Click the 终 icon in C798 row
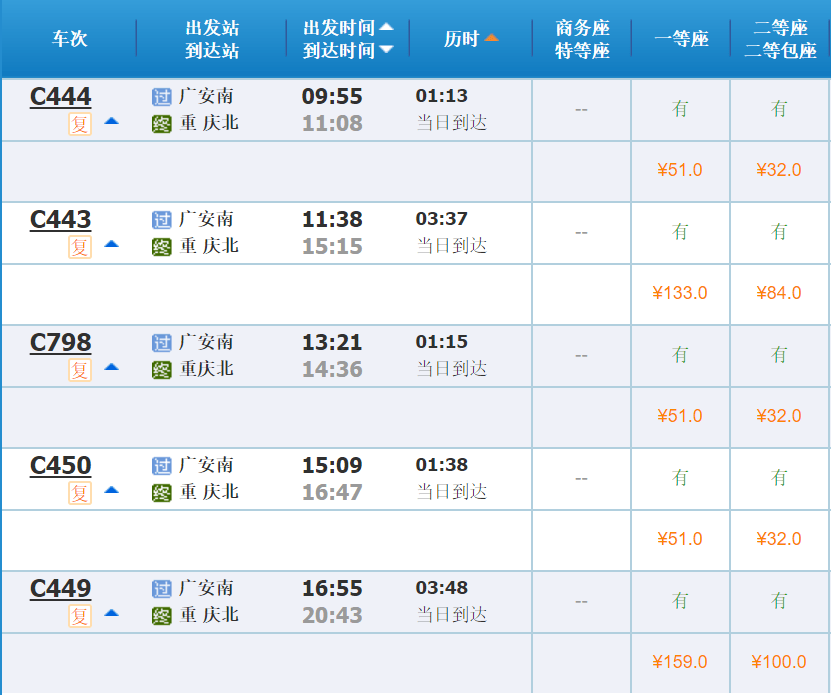The image size is (831, 695). coord(162,370)
